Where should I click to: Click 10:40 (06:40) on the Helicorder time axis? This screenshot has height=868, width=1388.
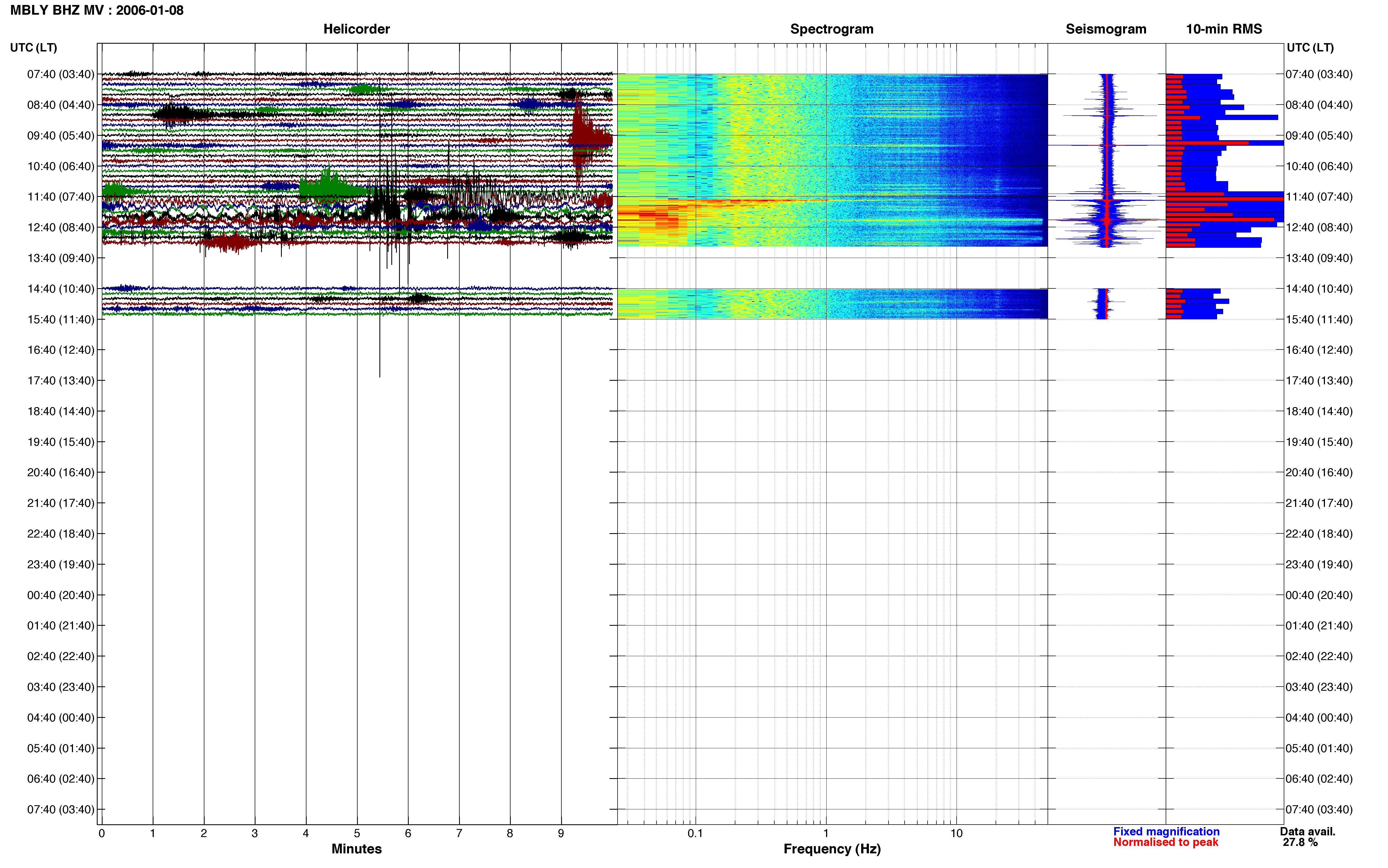[61, 166]
